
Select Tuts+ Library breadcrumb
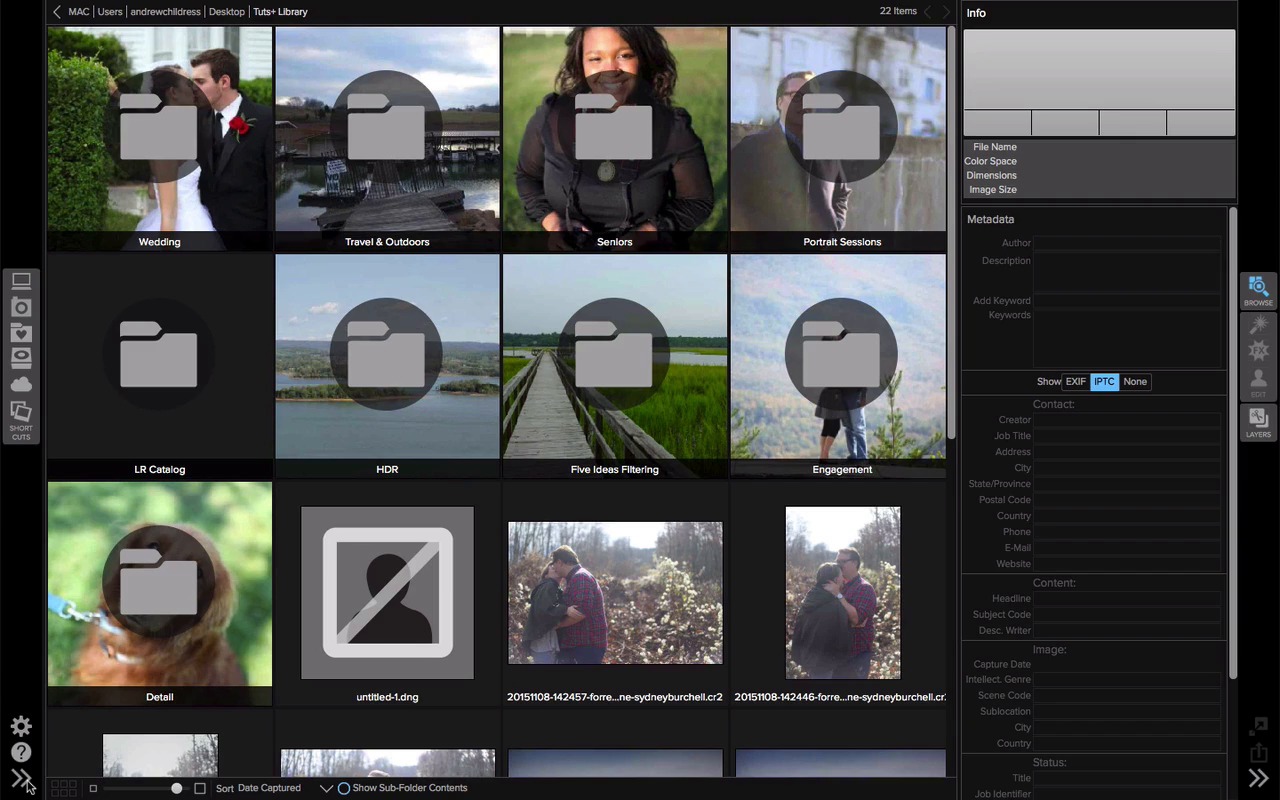[x=280, y=12]
